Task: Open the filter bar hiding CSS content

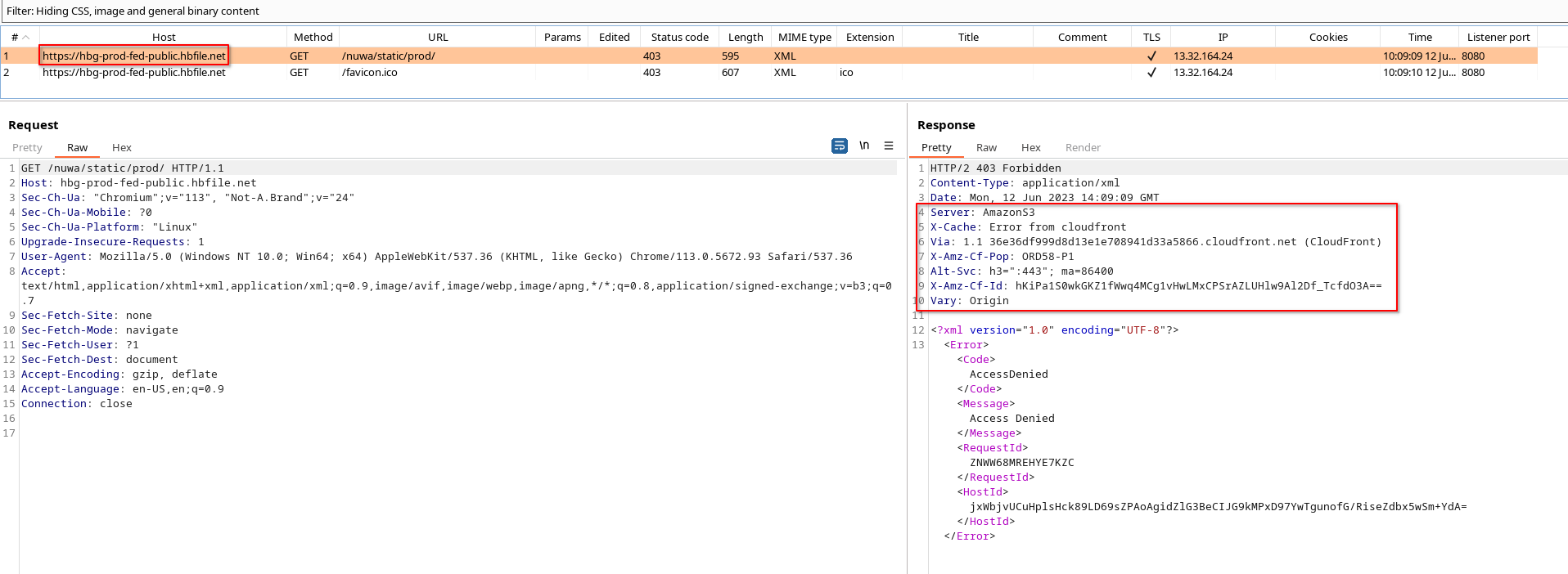Action: 784,11
